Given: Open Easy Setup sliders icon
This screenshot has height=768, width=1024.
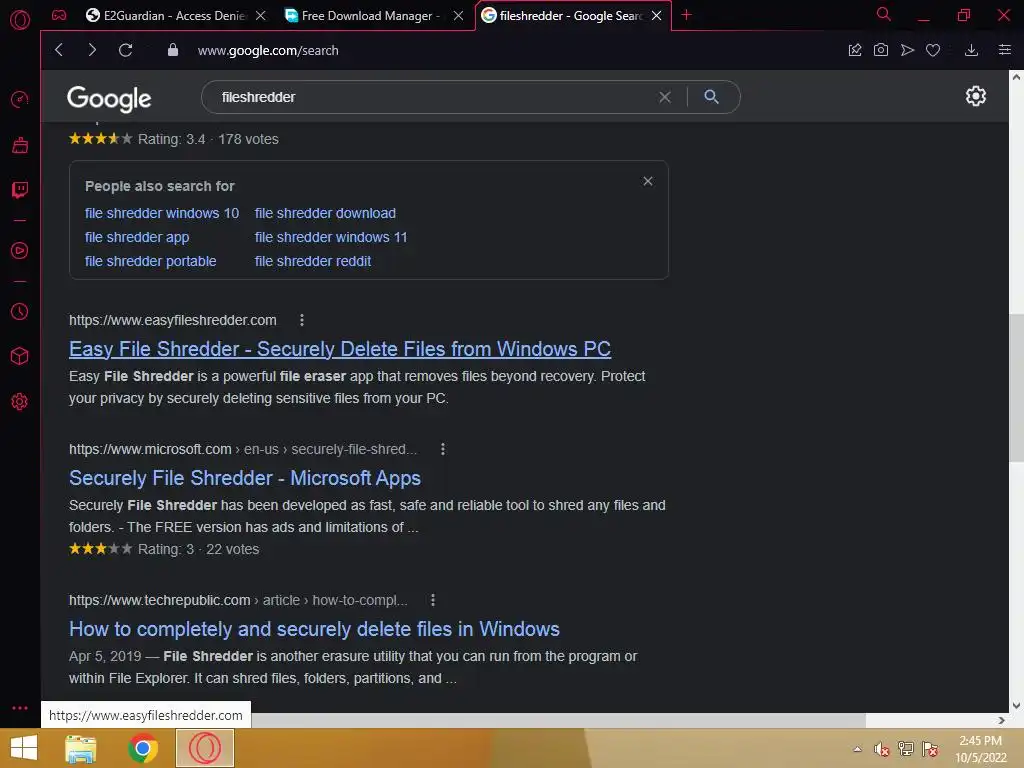Looking at the screenshot, I should tap(1005, 50).
